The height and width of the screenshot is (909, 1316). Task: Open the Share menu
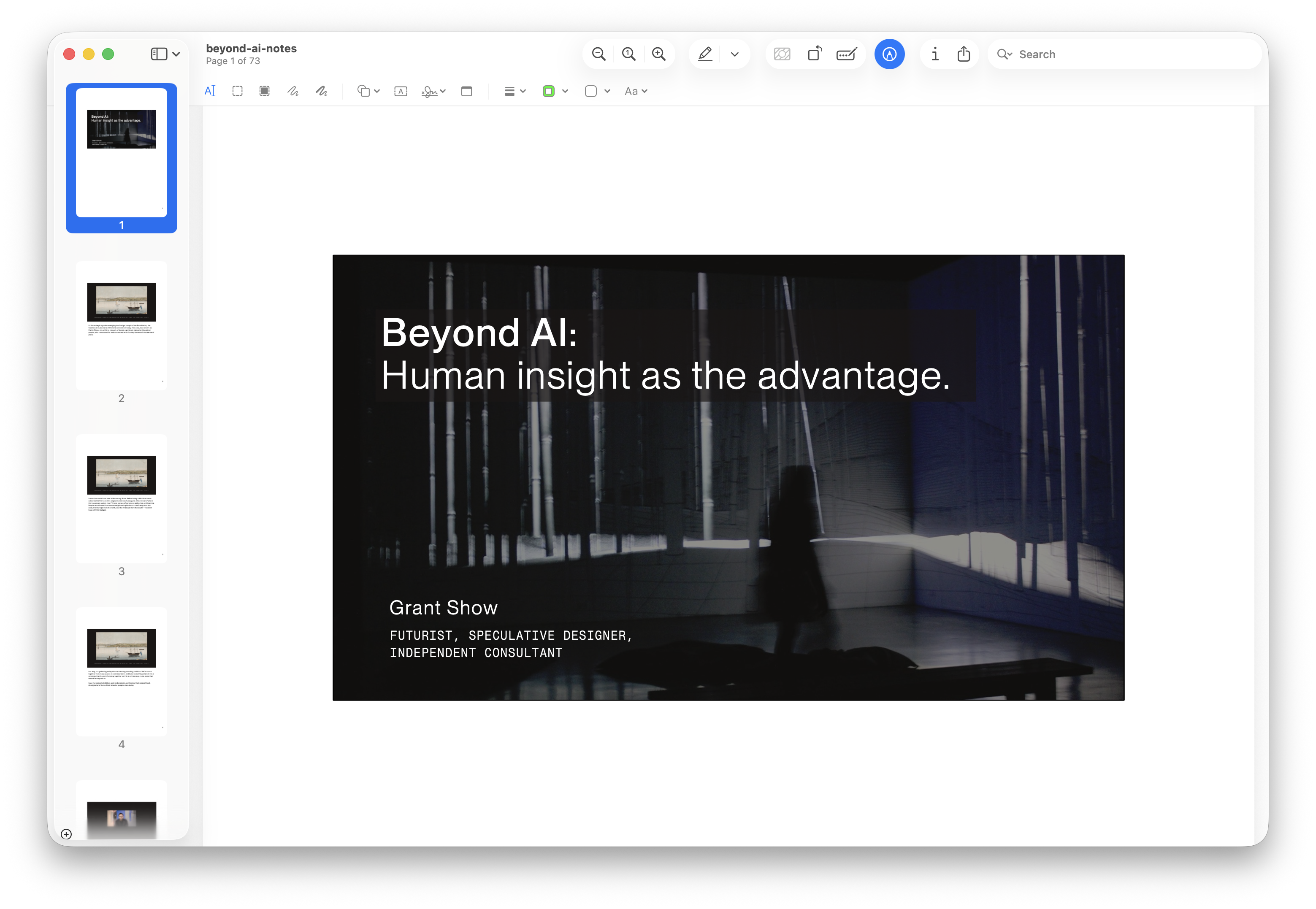[963, 54]
